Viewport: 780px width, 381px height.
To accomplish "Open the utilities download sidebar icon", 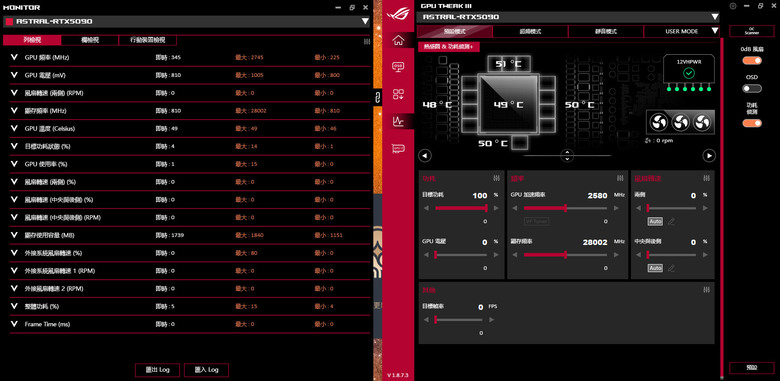I will [x=398, y=94].
